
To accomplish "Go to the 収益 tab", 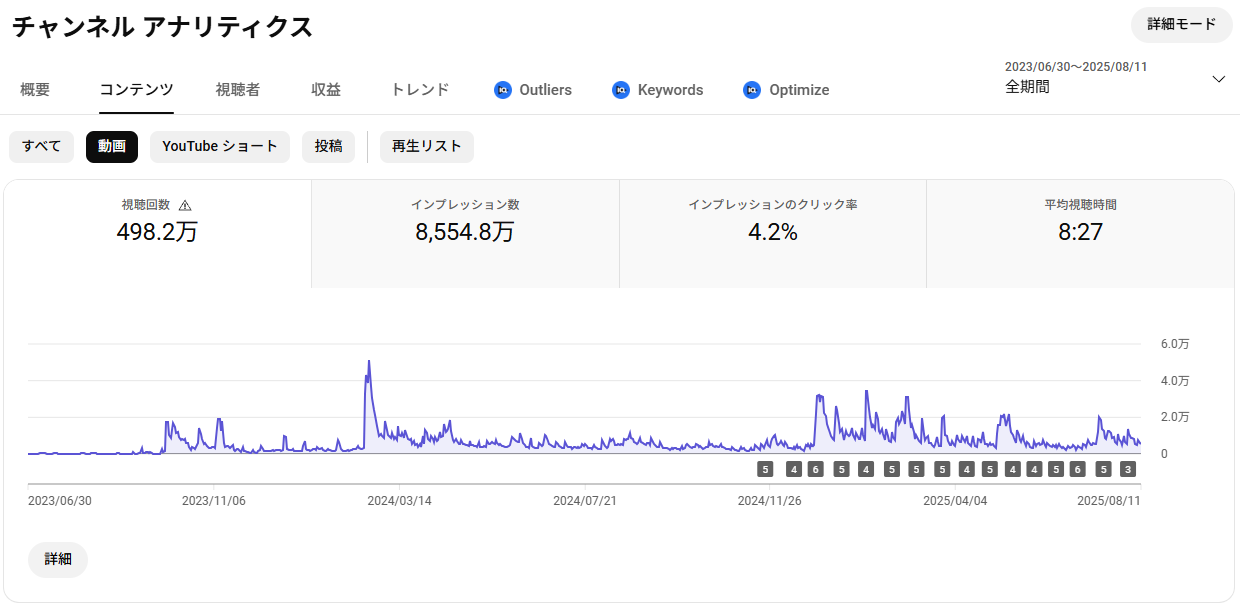I will click(326, 90).
